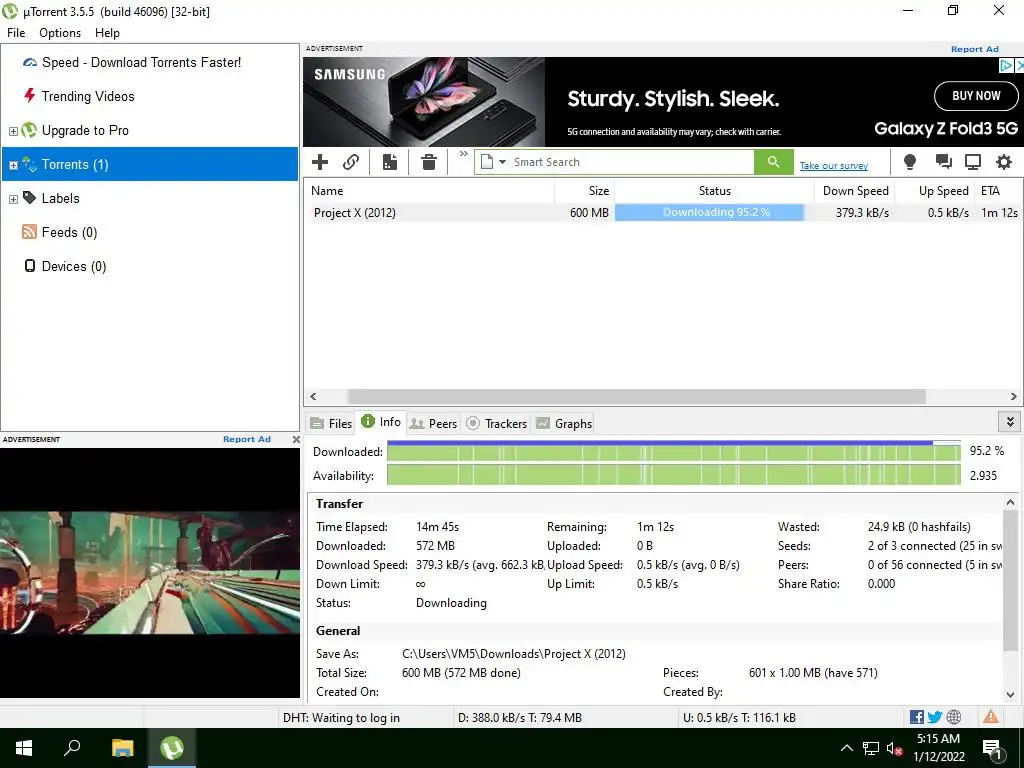Switch to the Files tab
The height and width of the screenshot is (768, 1024).
(331, 423)
